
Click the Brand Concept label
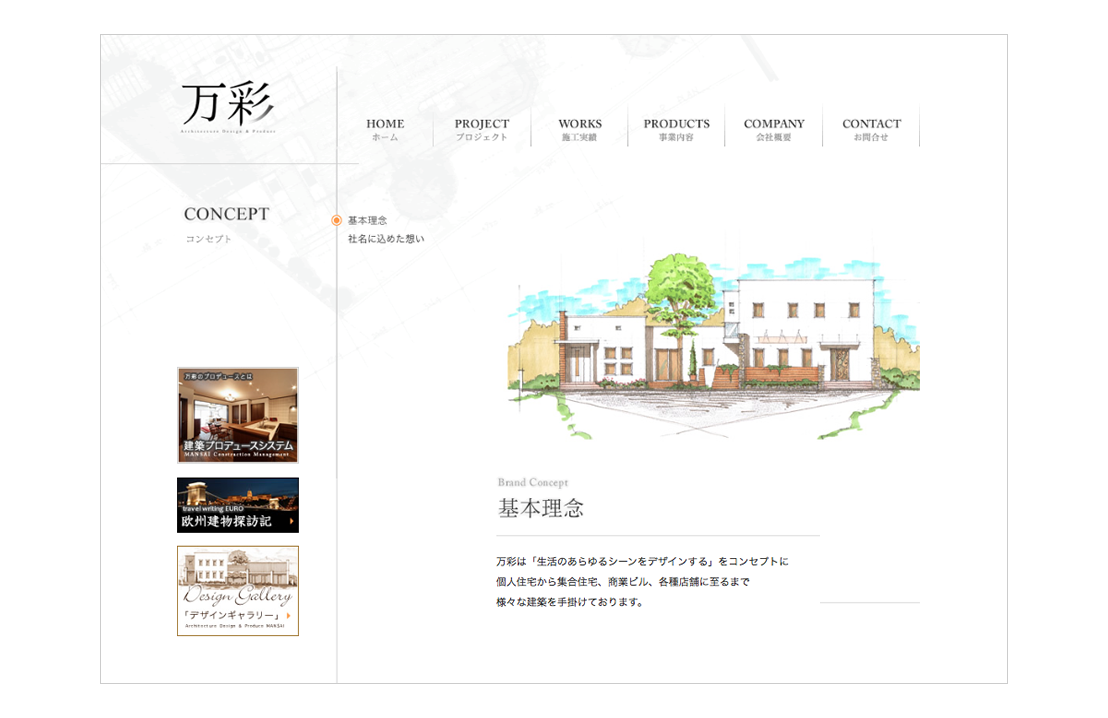coord(533,482)
